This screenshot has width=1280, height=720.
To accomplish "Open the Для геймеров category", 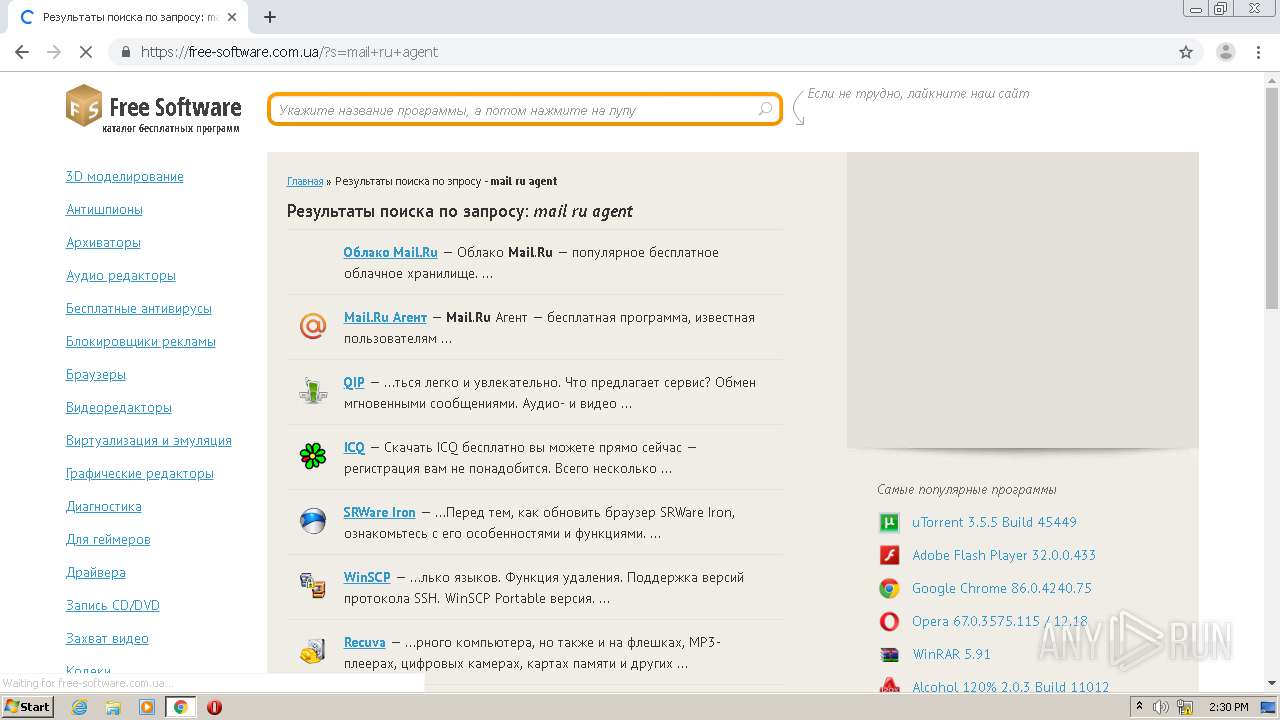I will 108,539.
